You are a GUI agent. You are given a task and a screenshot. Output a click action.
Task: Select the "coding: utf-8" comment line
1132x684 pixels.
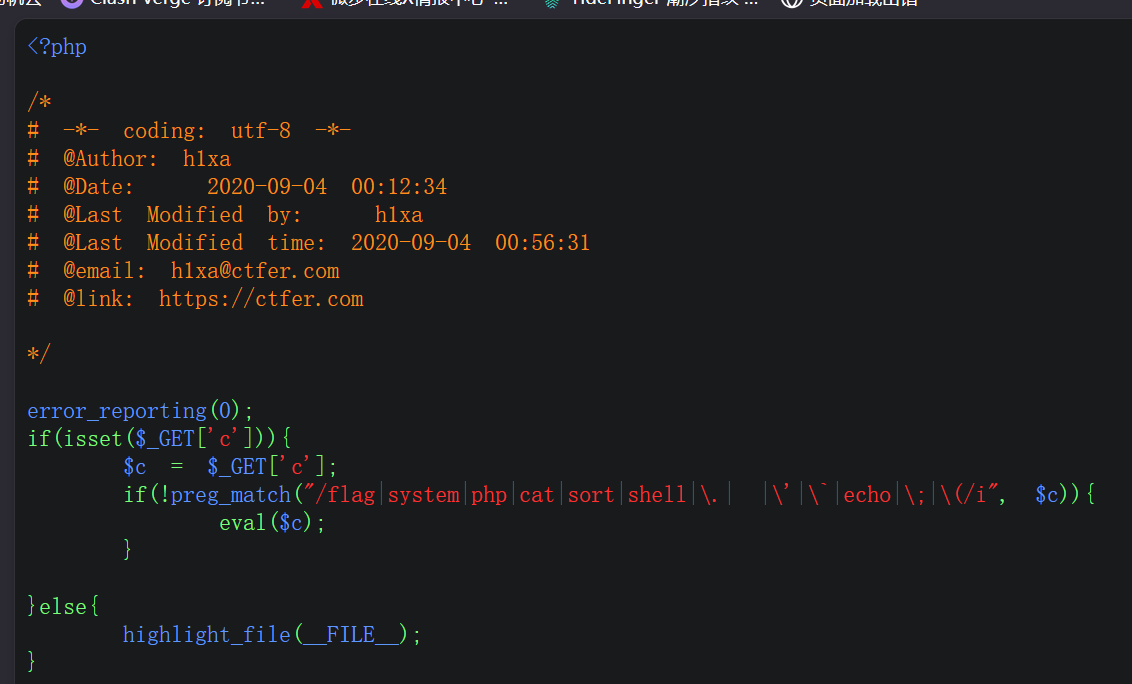point(189,131)
